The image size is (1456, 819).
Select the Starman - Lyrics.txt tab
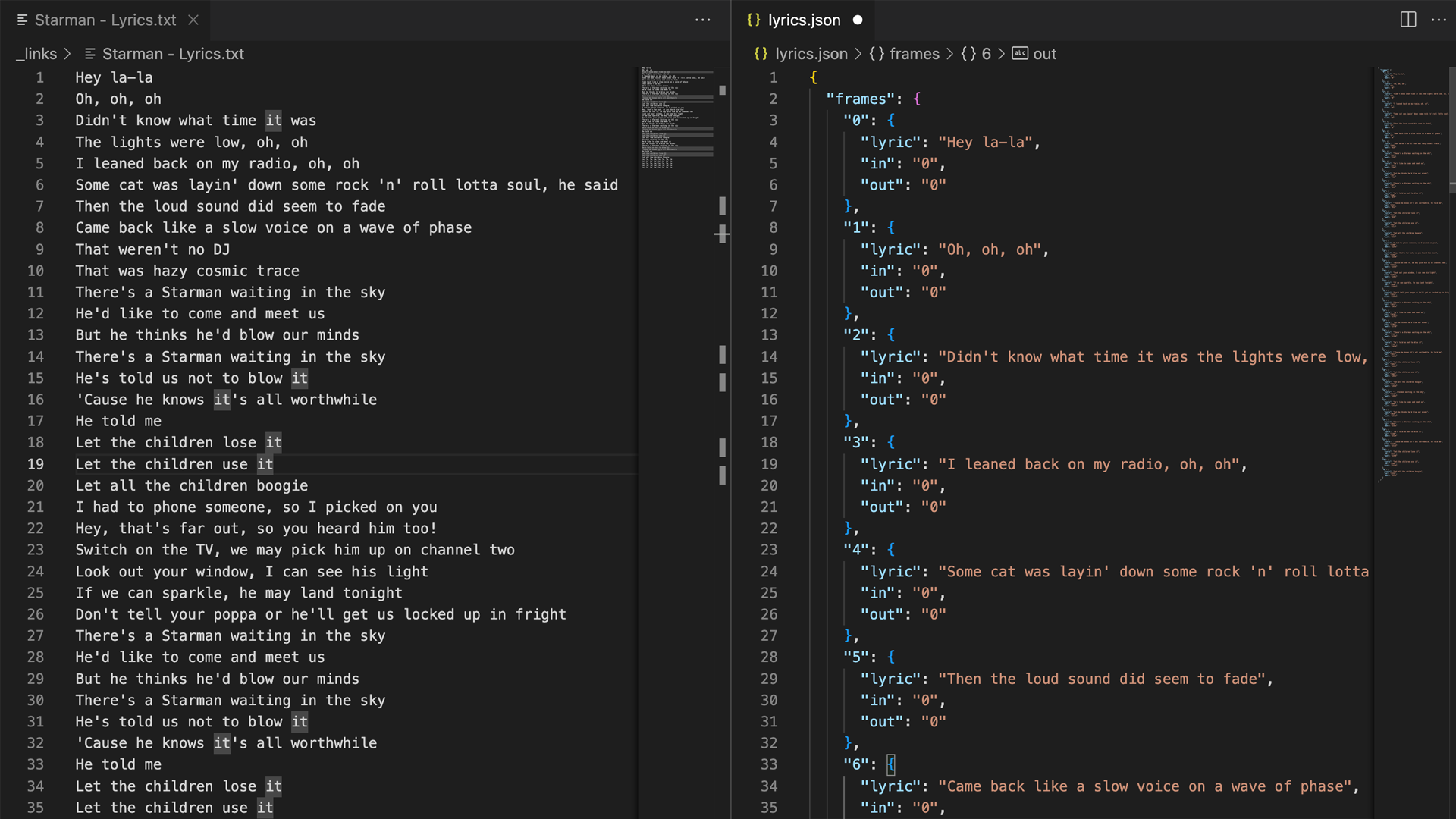[105, 20]
